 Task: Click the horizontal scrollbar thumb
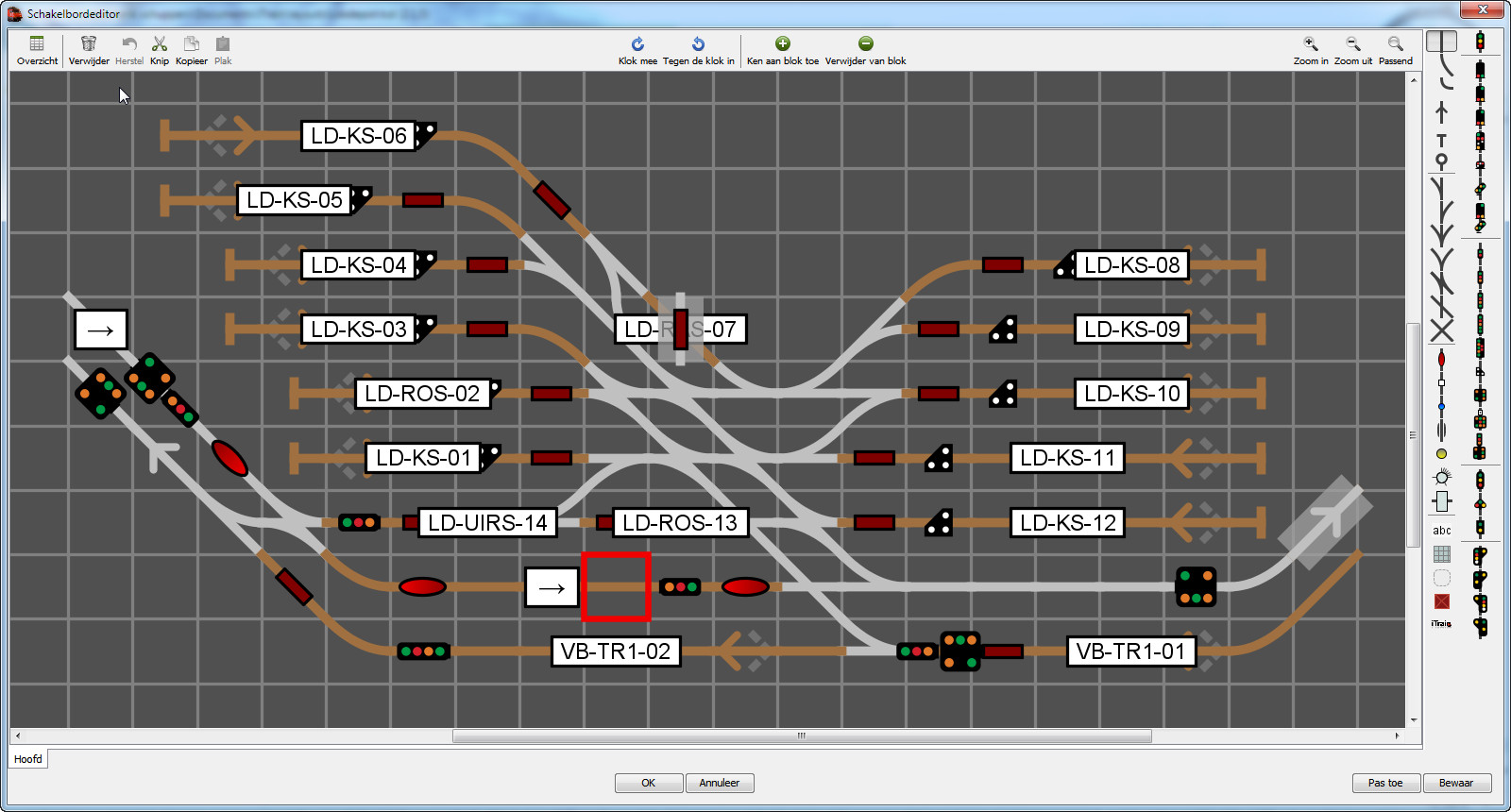pyautogui.click(x=802, y=736)
